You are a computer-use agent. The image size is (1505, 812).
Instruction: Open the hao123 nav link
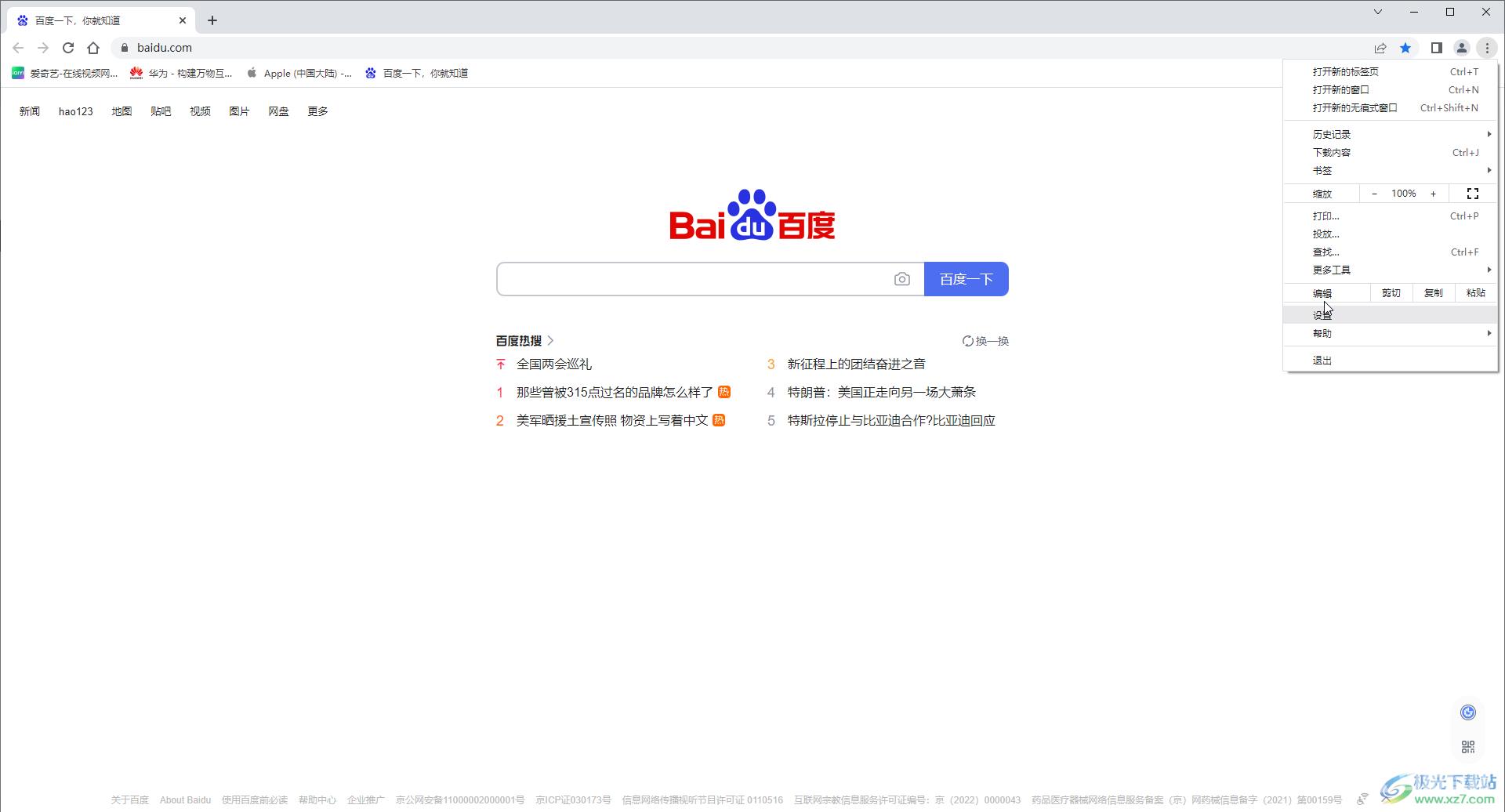tap(76, 111)
